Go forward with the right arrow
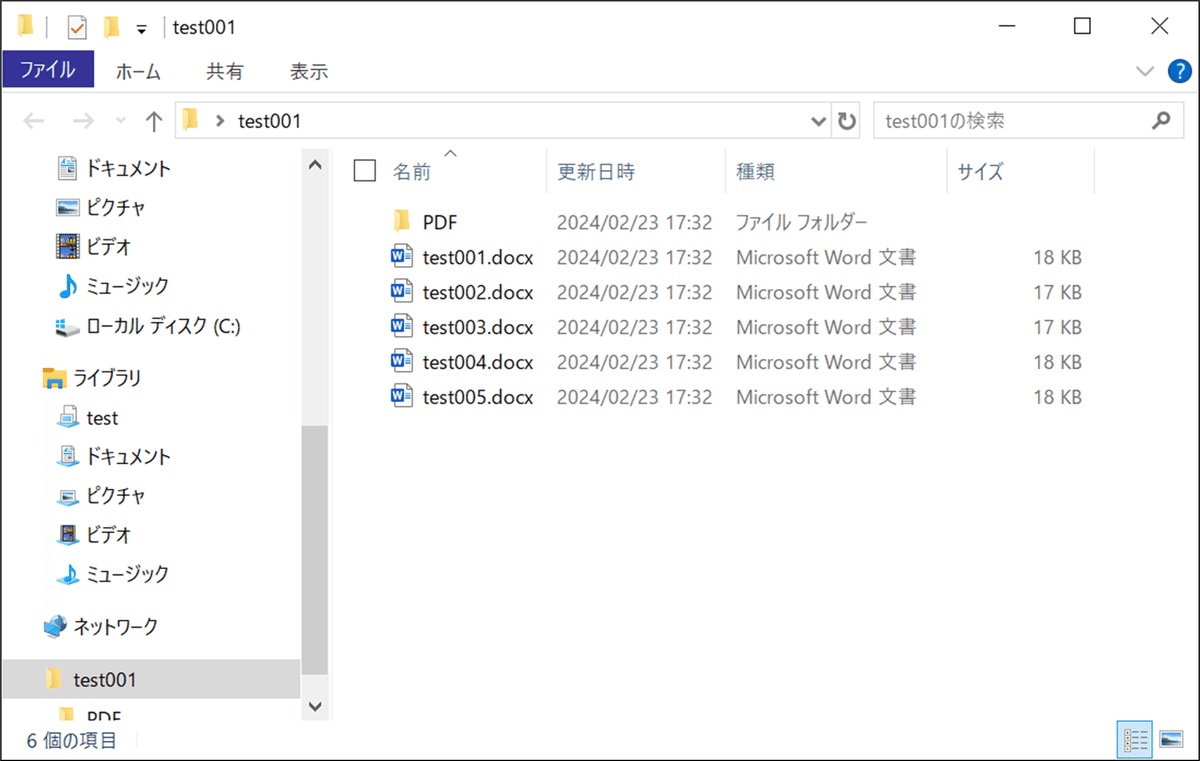 84,121
